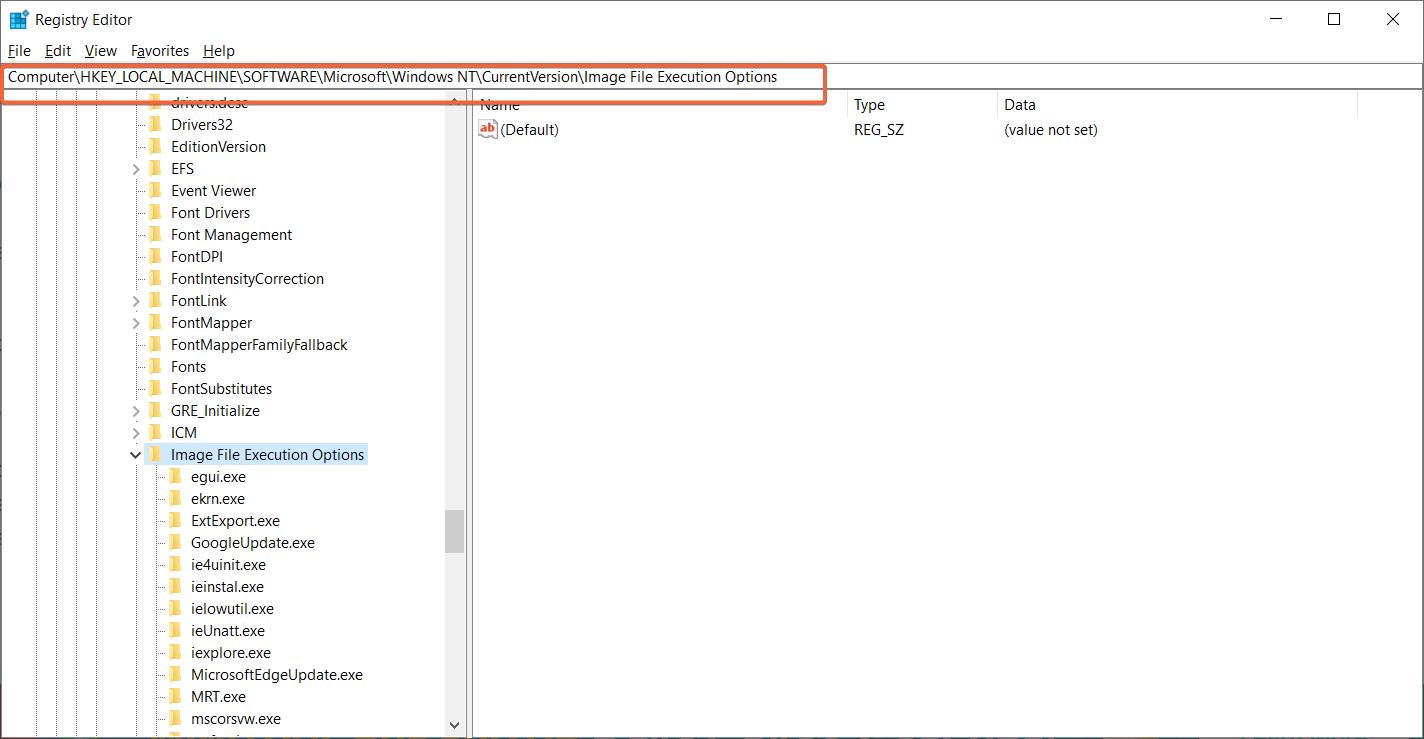
Task: Select the ekrn.exe subkey
Action: (217, 499)
